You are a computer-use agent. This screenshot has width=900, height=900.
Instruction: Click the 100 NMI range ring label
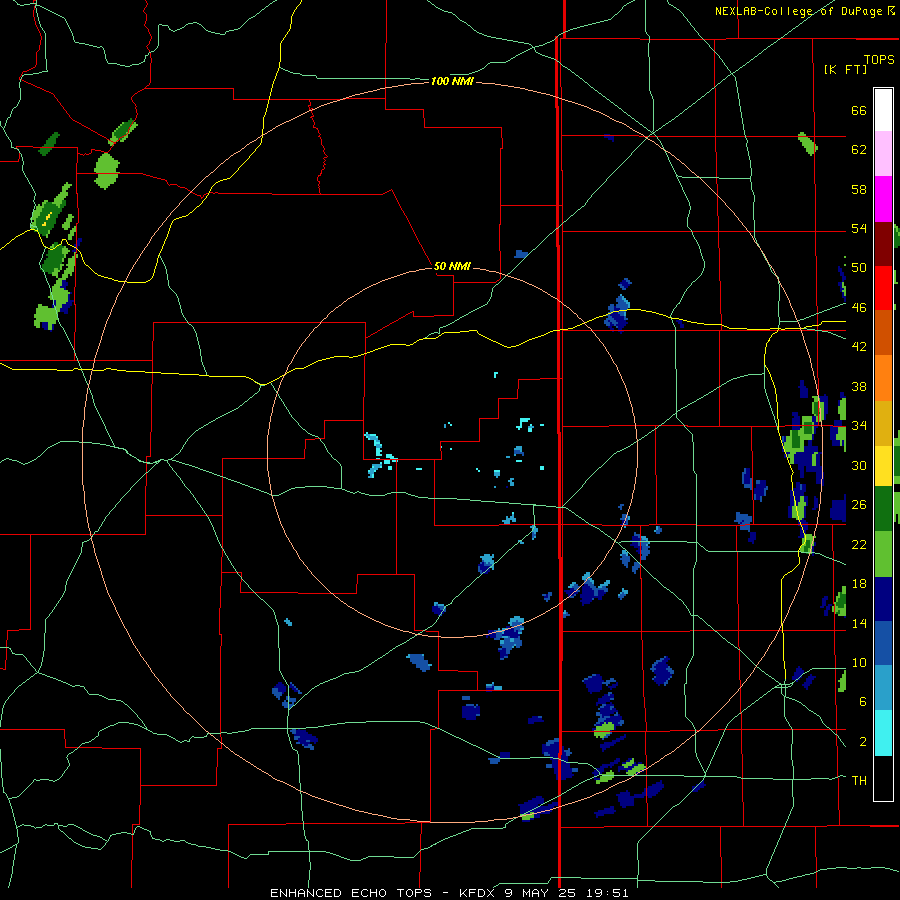(x=452, y=82)
